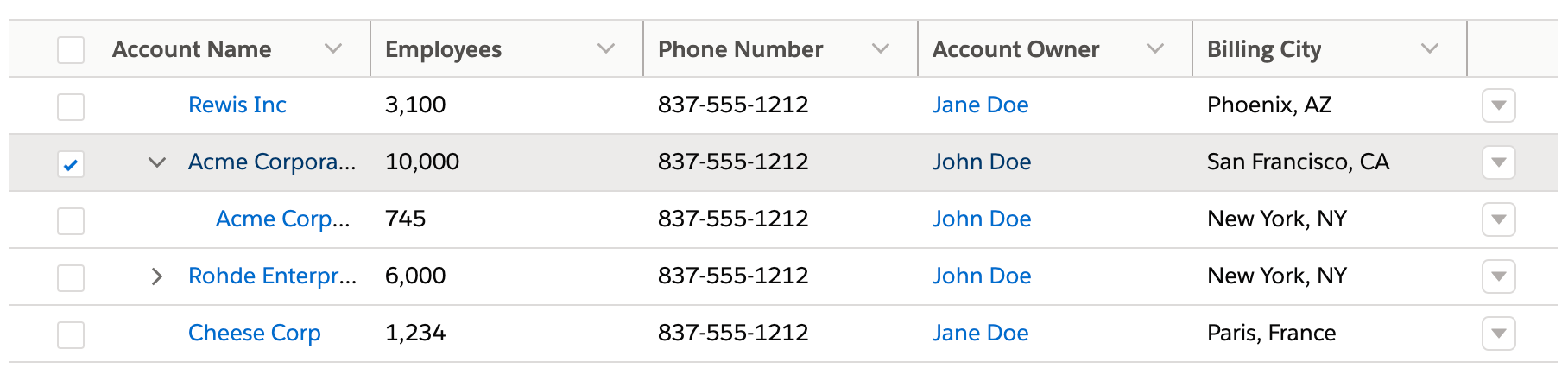
Task: Check the Cheese Corp row checkbox
Action: point(71,334)
